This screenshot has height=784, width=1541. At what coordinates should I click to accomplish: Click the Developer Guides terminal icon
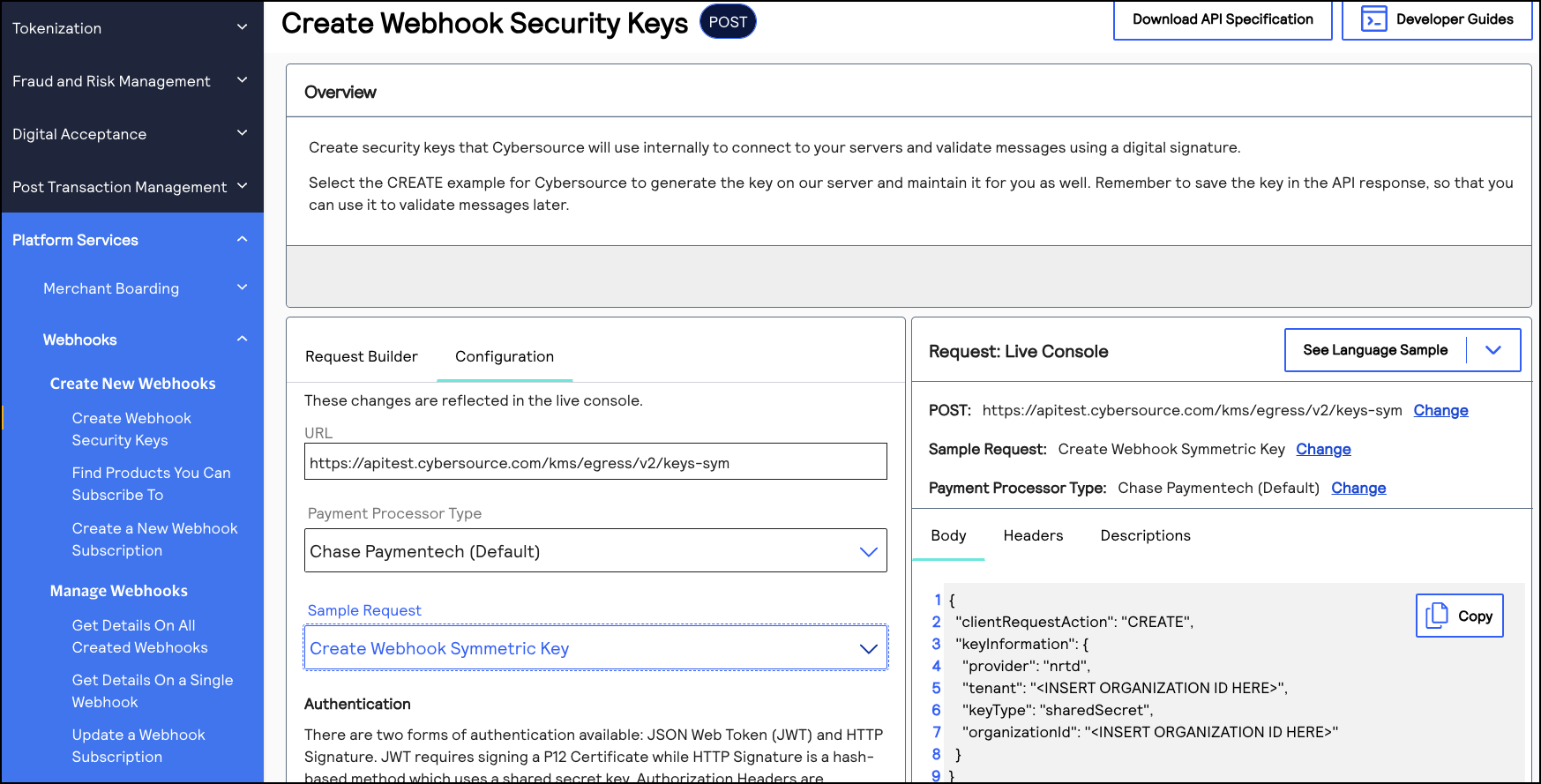pyautogui.click(x=1373, y=19)
